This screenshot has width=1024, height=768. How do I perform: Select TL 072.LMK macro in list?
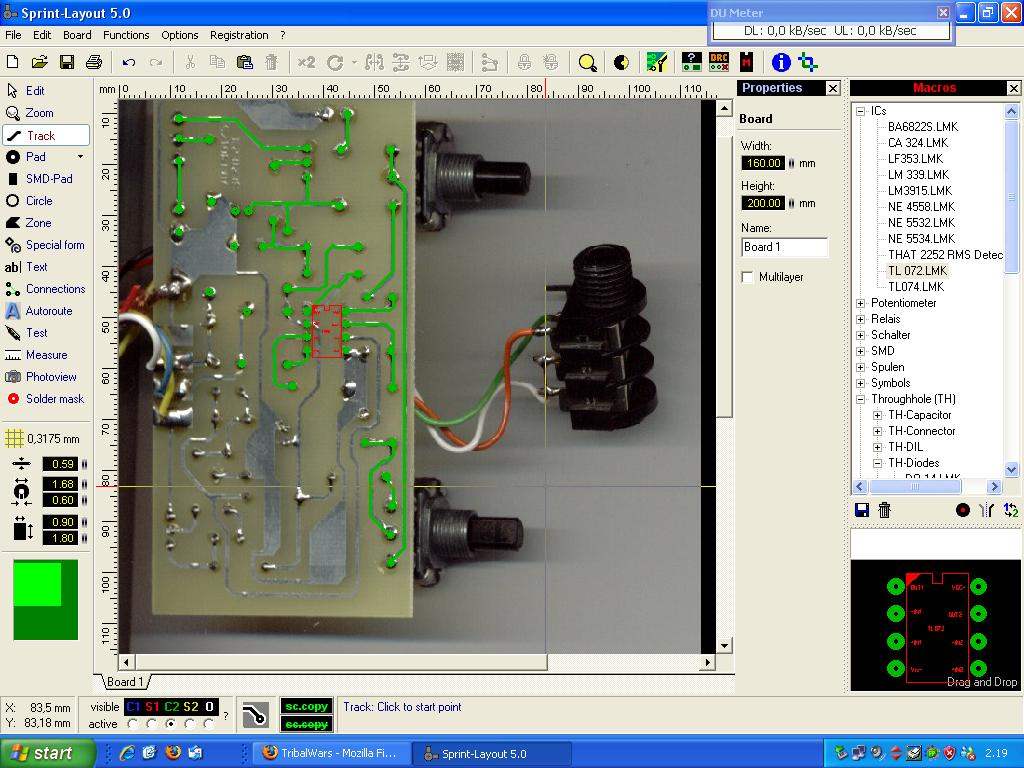(917, 271)
